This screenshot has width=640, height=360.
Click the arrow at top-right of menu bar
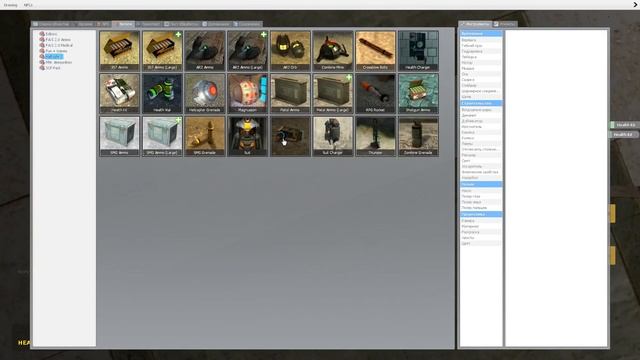pos(636,4)
